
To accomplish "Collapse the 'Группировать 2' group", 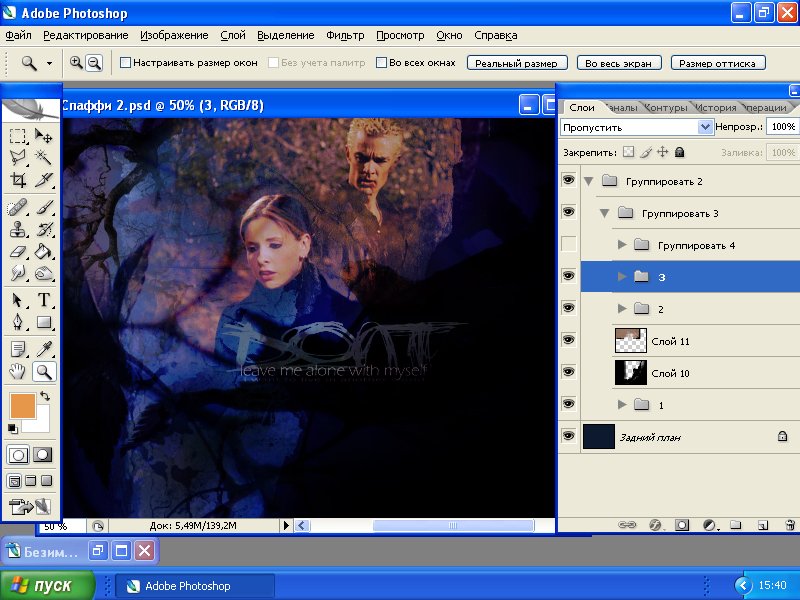I will [589, 181].
